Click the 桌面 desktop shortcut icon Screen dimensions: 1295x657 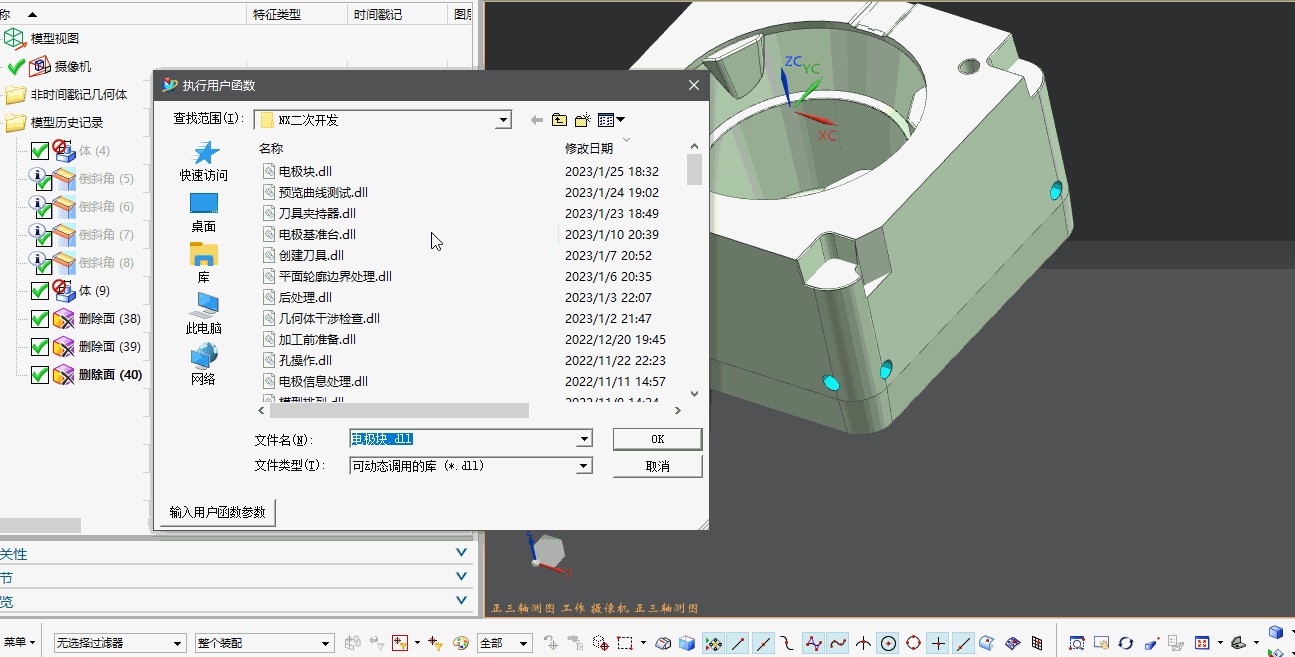[204, 211]
